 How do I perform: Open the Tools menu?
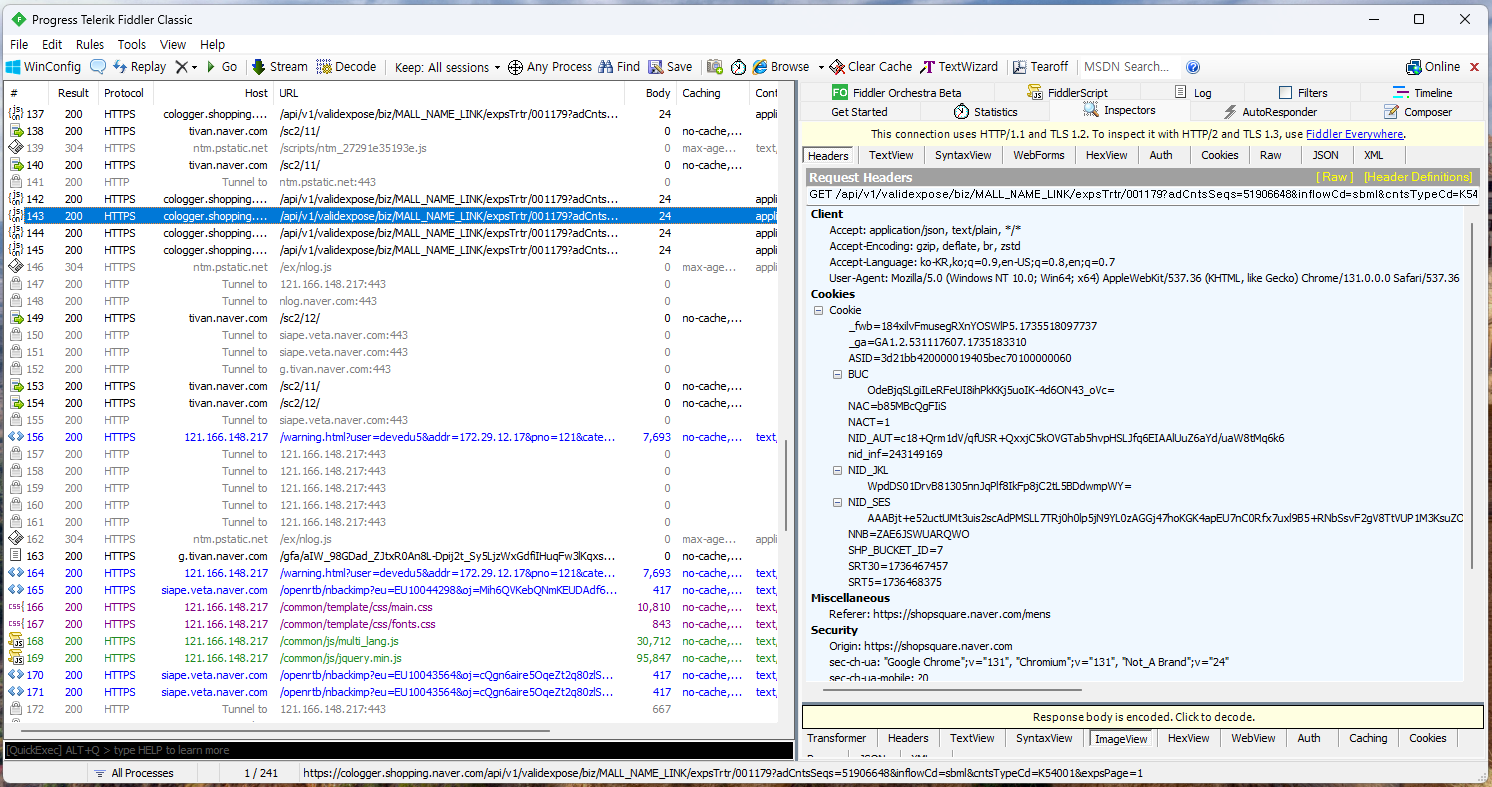[132, 45]
